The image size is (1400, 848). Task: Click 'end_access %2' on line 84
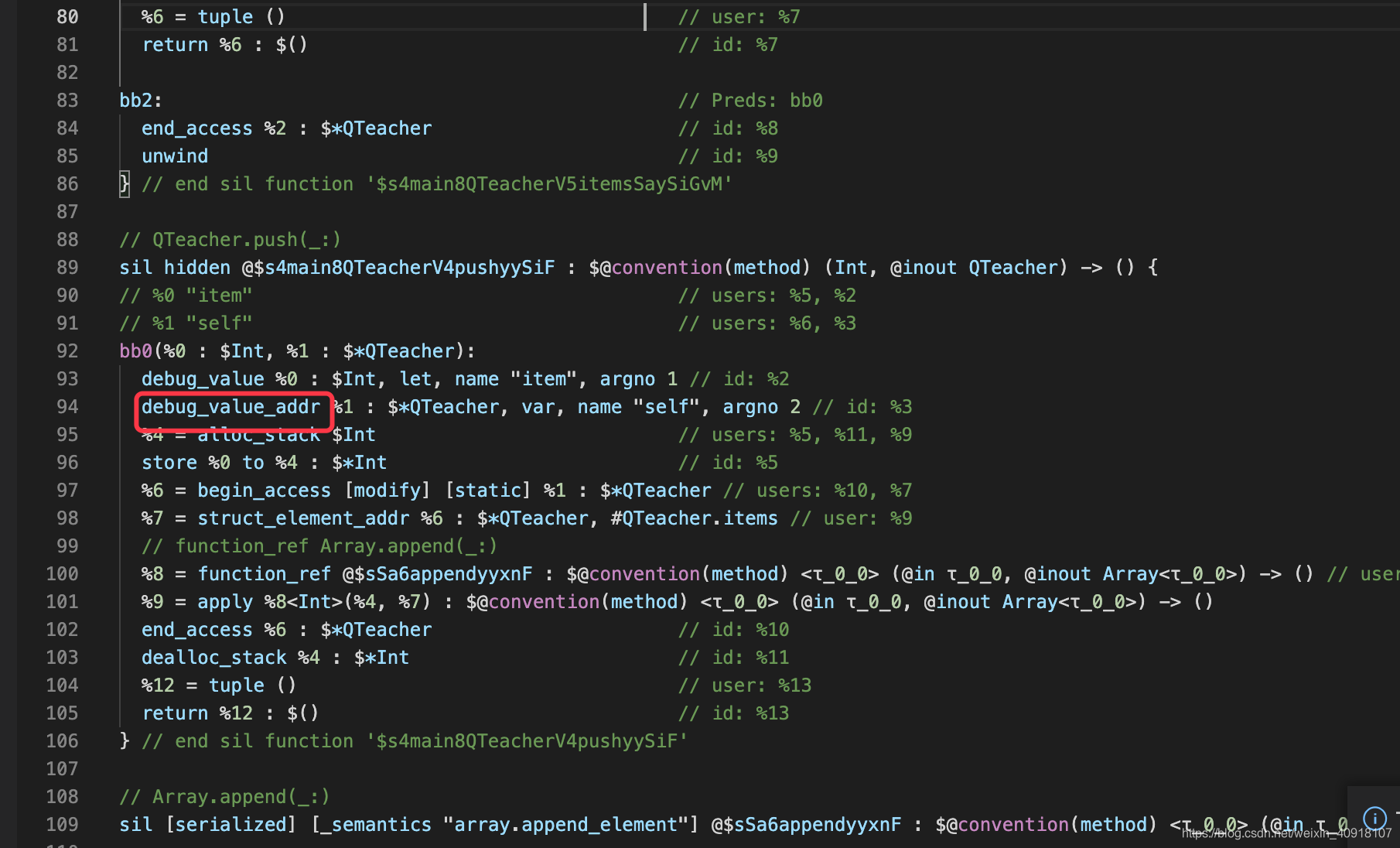213,128
